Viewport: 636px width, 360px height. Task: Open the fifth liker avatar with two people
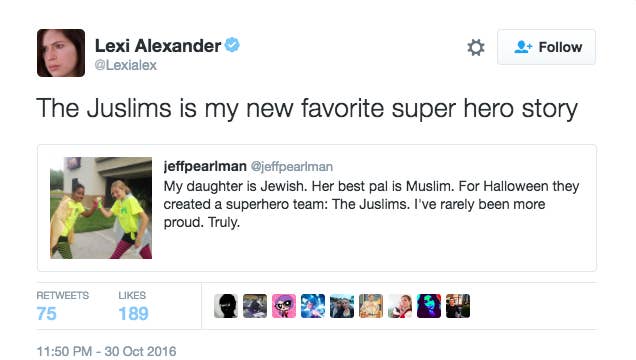tap(342, 306)
